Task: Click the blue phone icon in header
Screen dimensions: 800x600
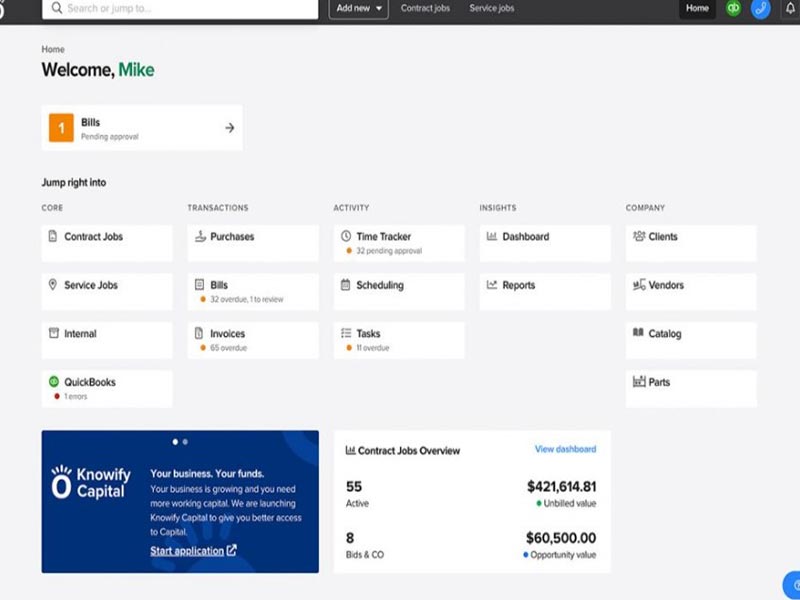Action: pos(760,9)
